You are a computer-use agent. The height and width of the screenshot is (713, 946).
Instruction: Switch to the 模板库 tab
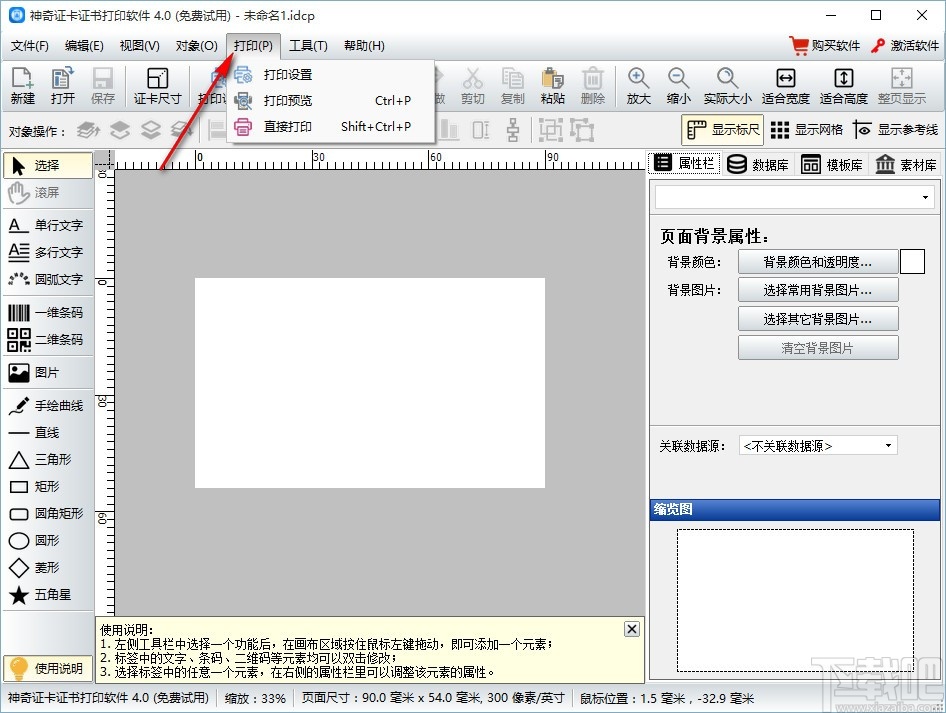(832, 164)
